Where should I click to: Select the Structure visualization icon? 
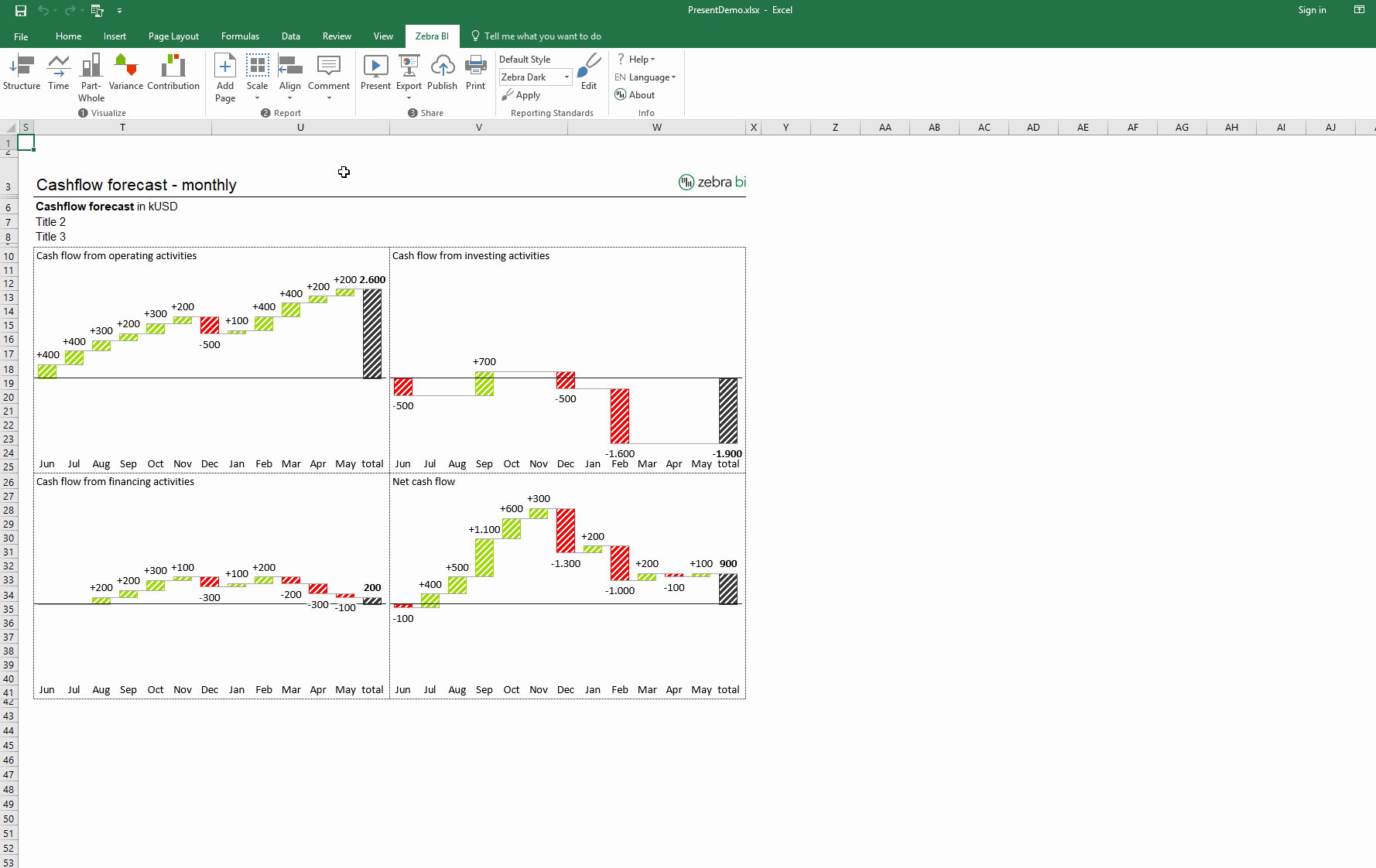[x=21, y=73]
